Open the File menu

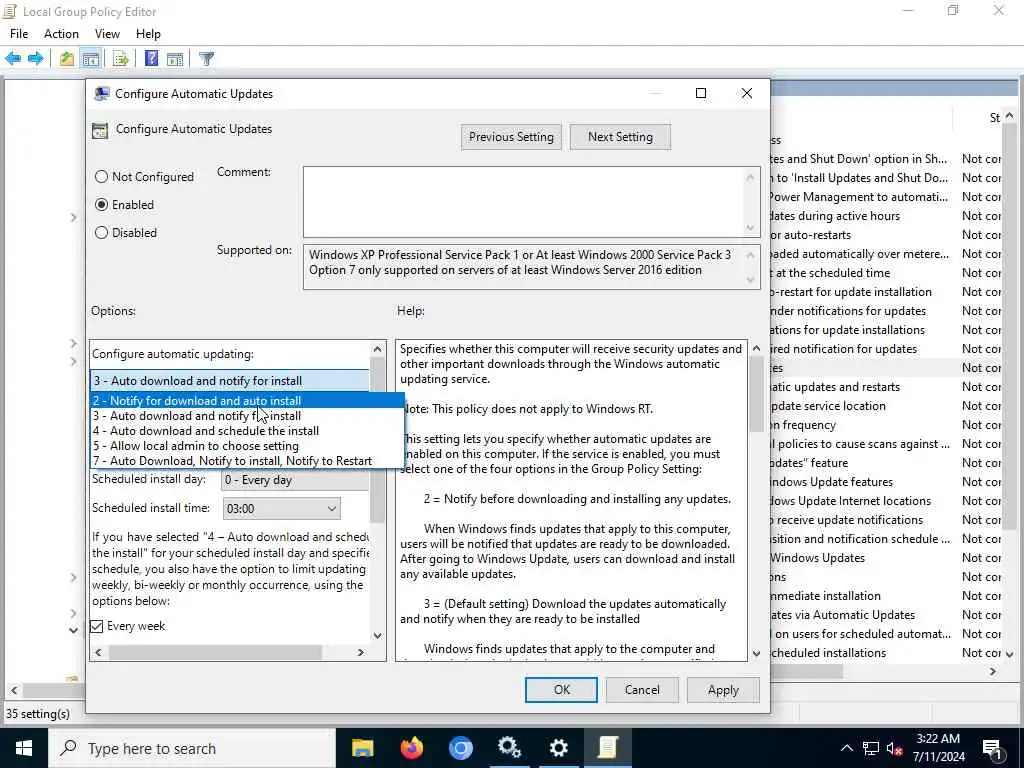19,34
